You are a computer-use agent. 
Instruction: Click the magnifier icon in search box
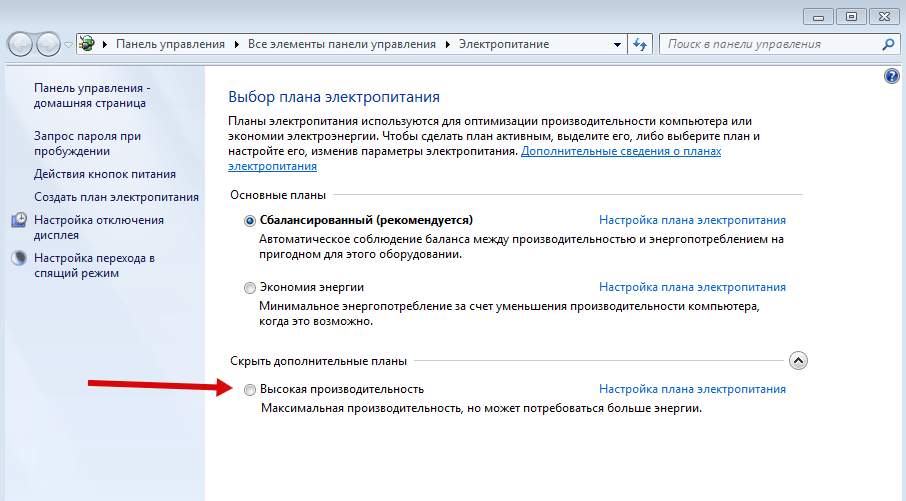click(x=887, y=45)
